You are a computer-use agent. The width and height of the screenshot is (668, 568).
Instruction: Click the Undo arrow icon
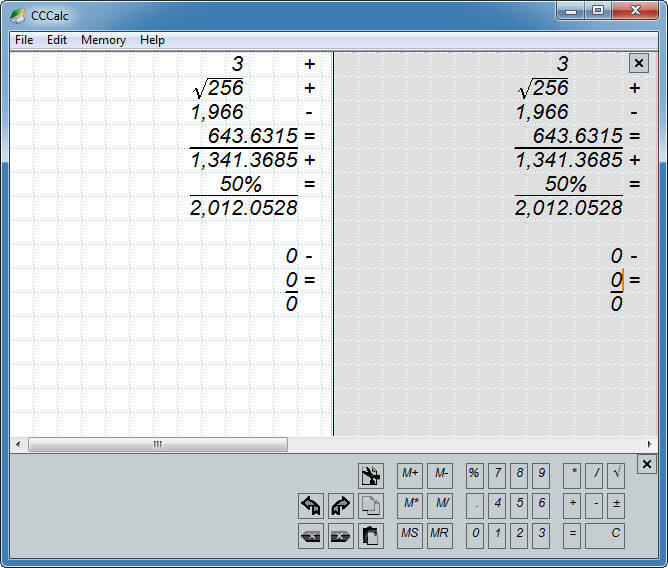[x=311, y=506]
